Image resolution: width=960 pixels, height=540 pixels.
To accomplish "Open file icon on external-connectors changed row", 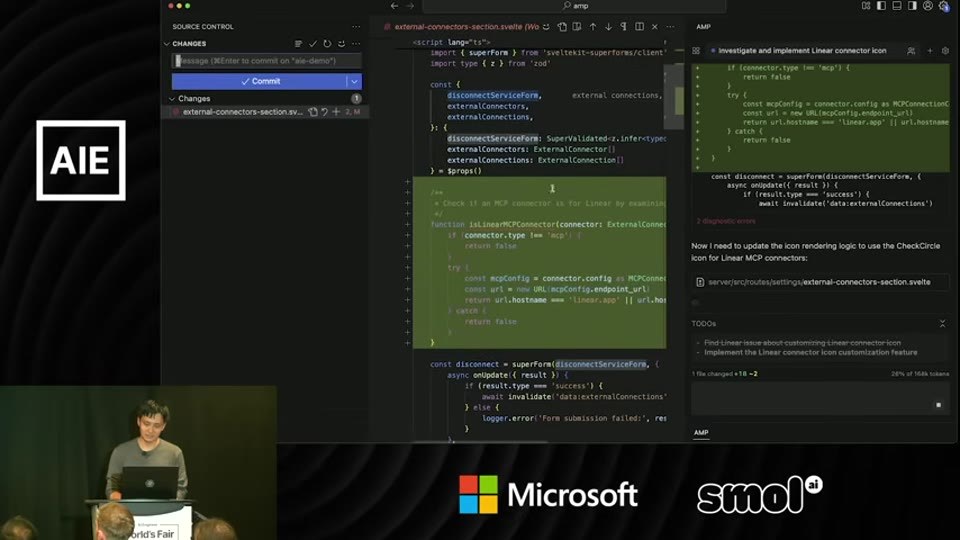I will click(x=313, y=112).
